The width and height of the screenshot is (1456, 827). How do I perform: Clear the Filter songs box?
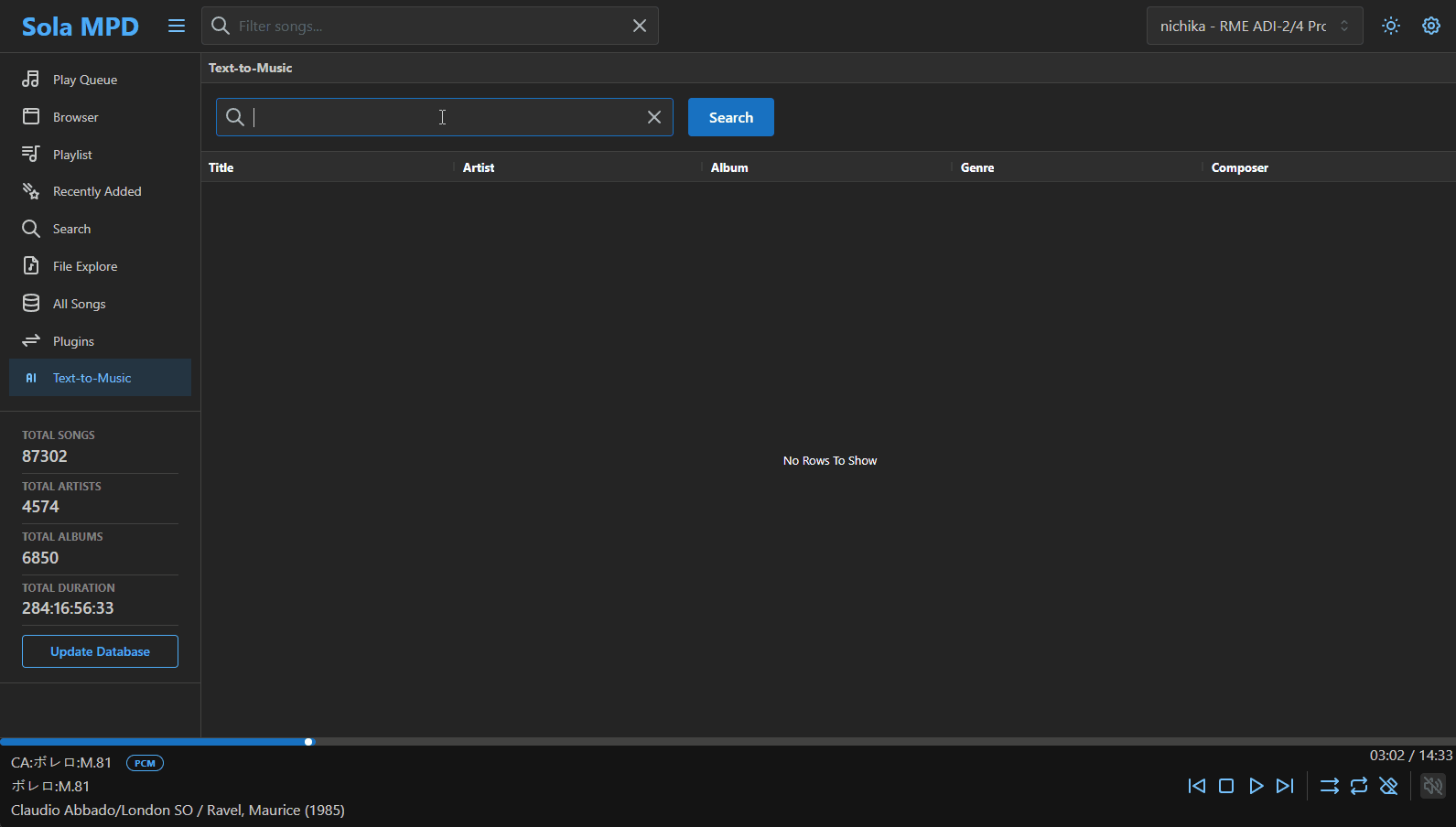tap(640, 26)
